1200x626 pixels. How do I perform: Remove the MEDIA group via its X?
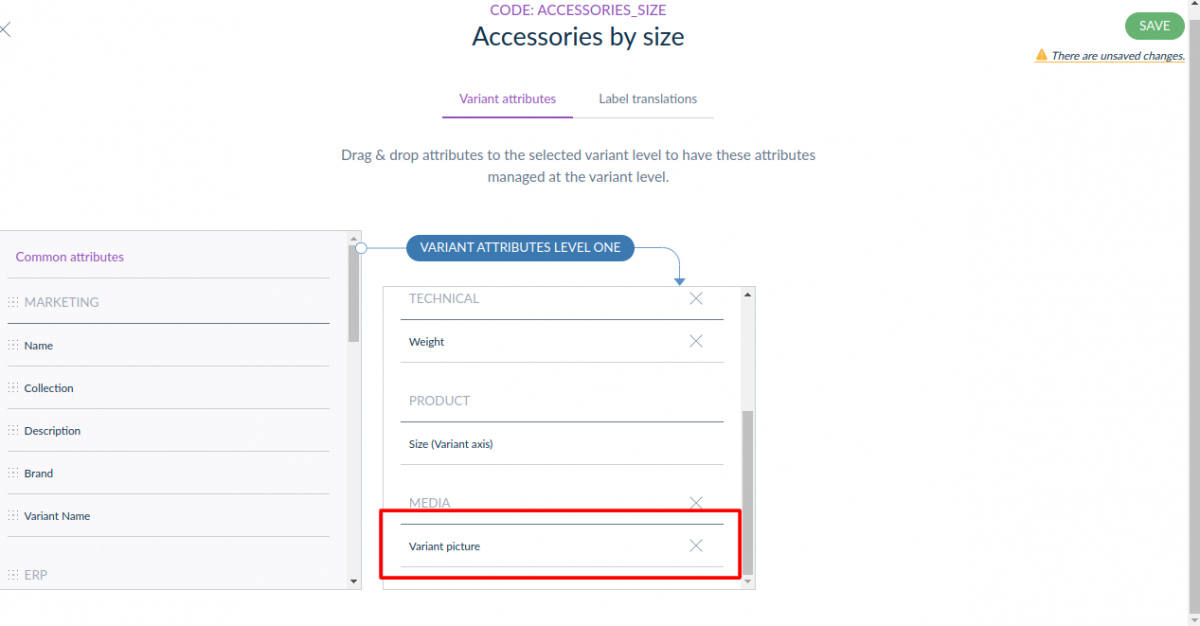(696, 502)
